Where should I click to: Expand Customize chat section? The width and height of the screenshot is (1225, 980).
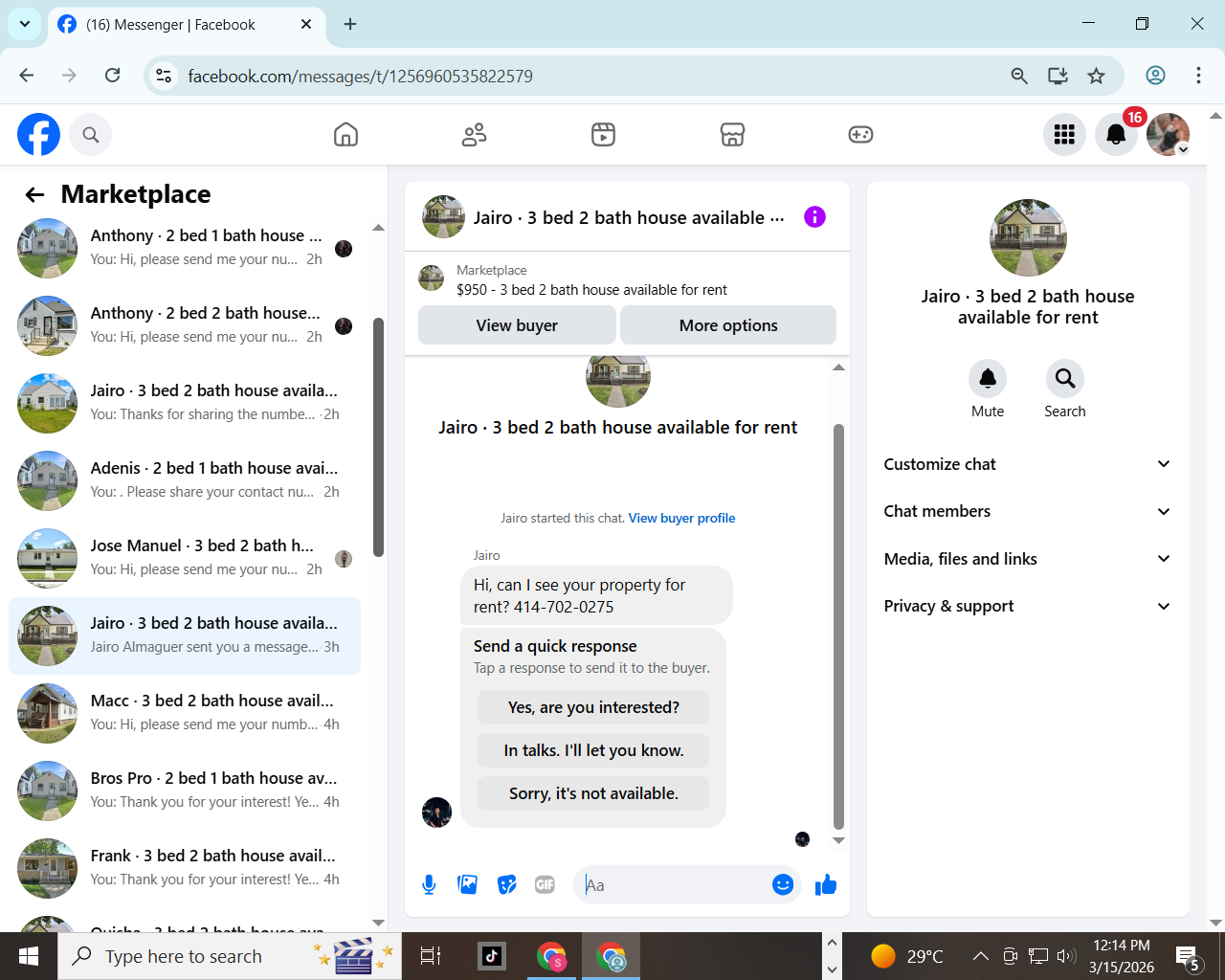1028,464
